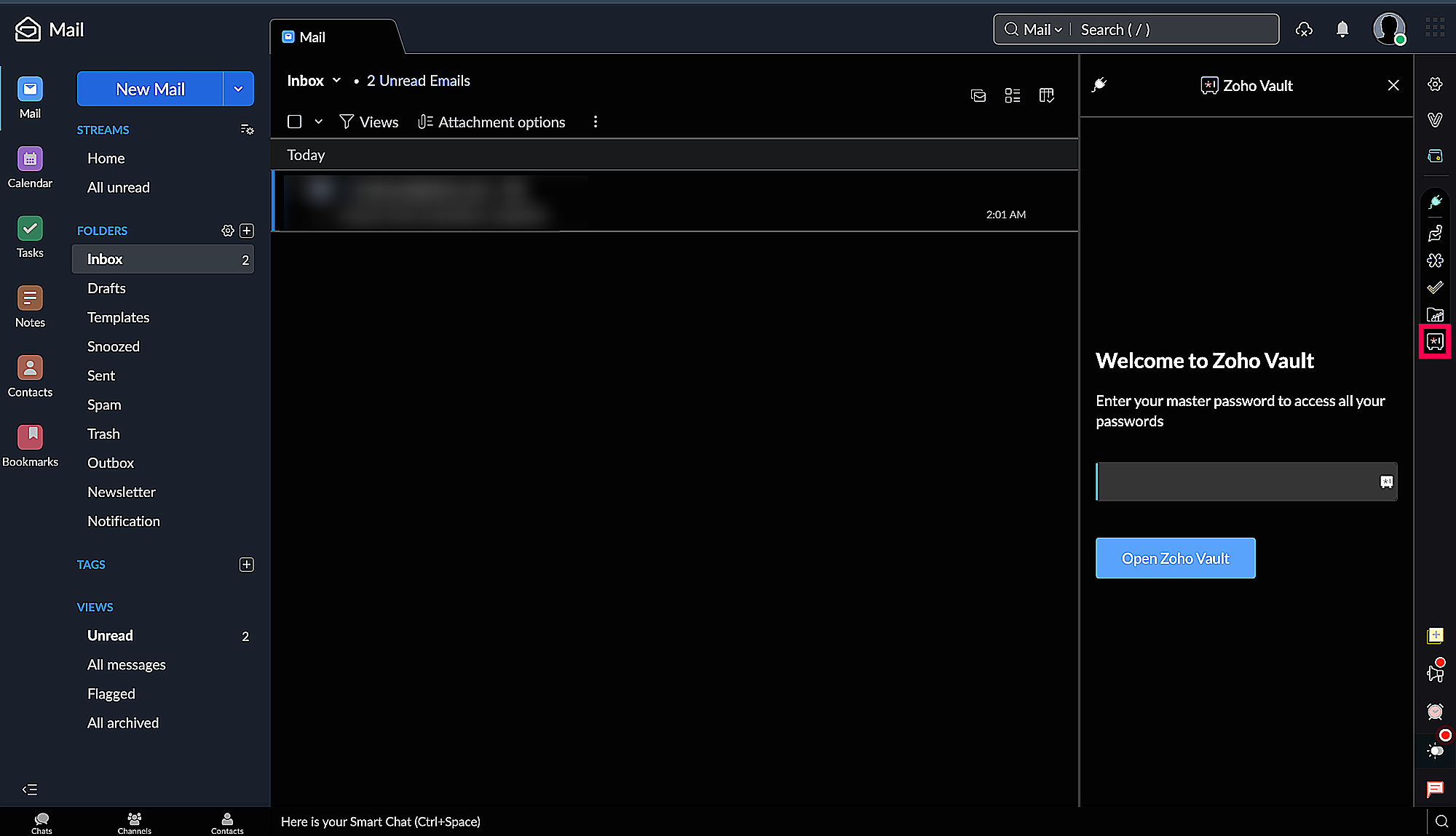Open the reminders alarm clock icon
Viewport: 1456px width, 836px height.
click(x=1435, y=712)
